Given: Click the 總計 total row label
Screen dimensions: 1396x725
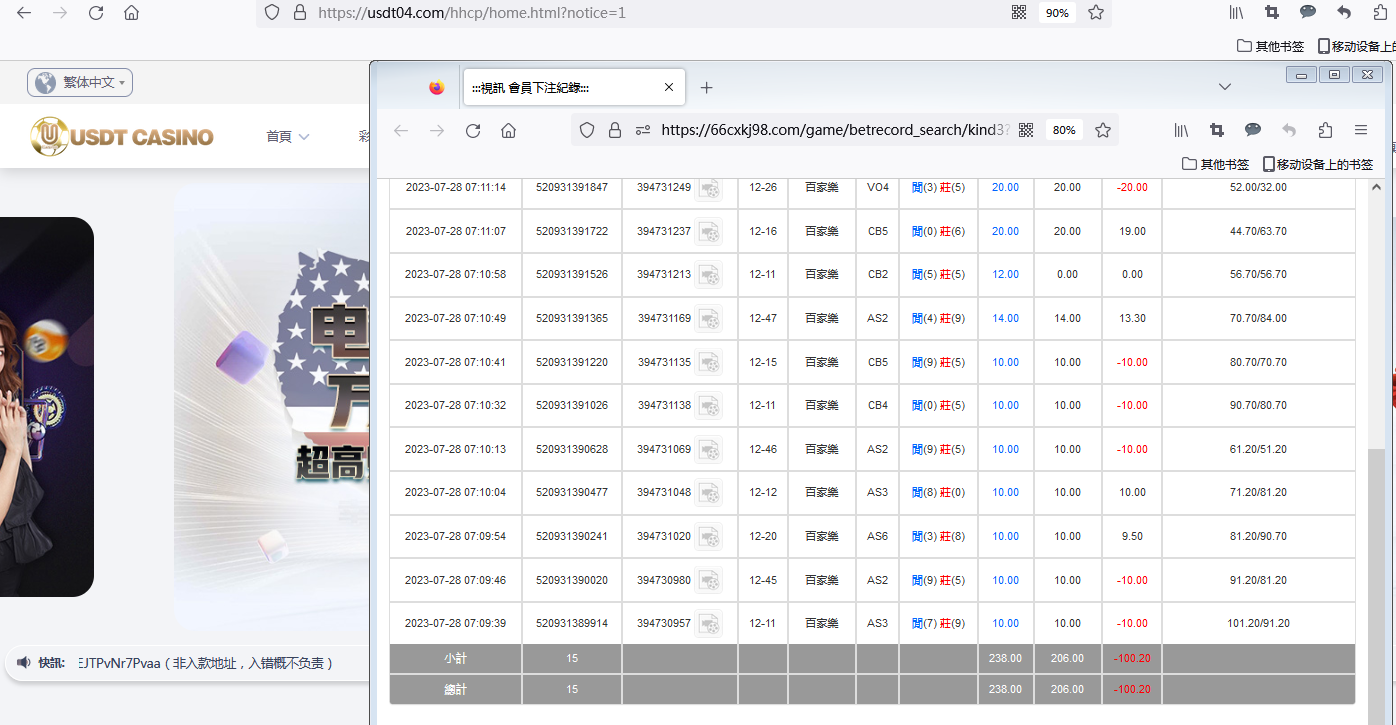Looking at the screenshot, I should pos(455,690).
